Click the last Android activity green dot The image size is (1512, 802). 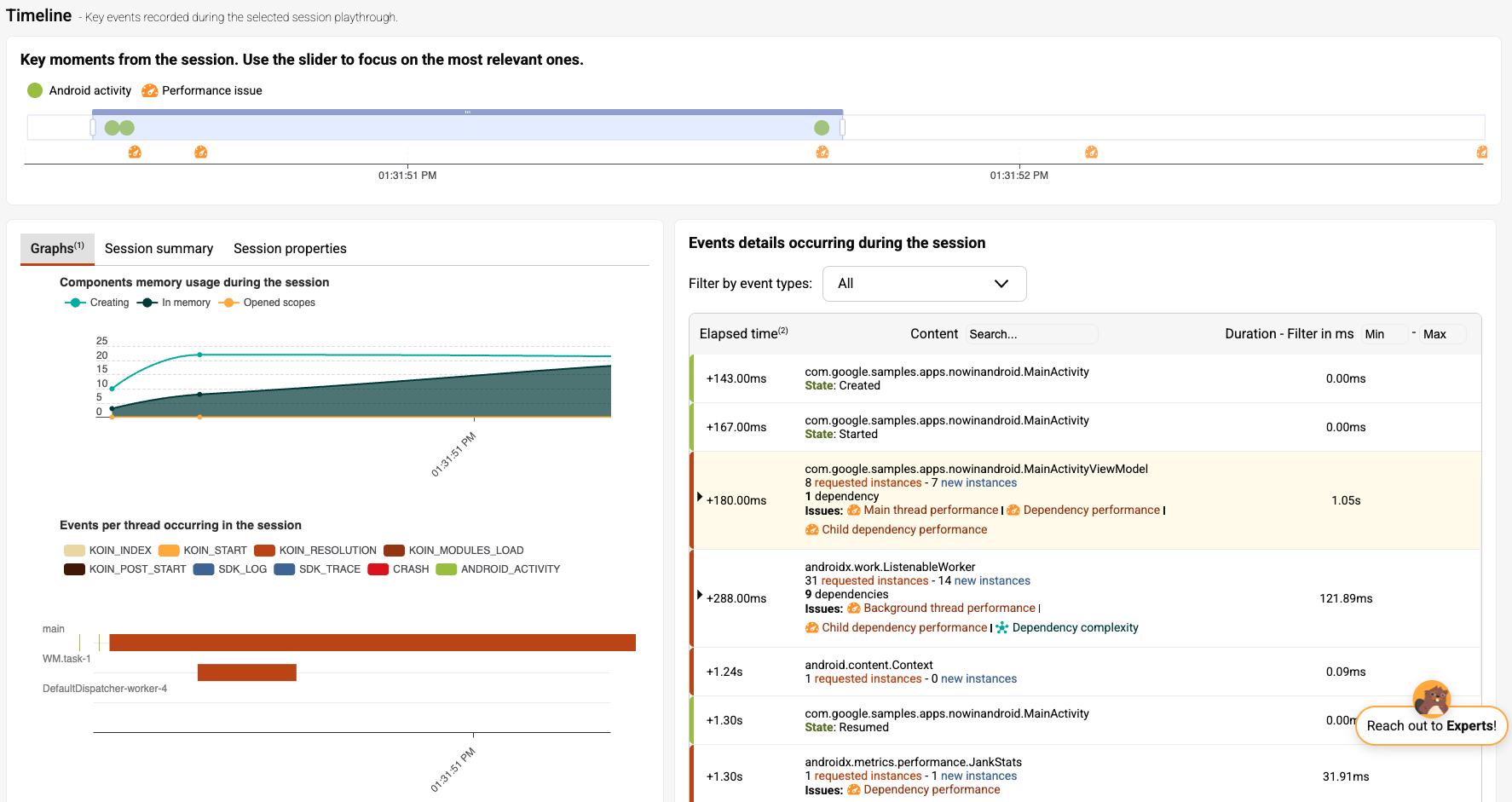(822, 128)
